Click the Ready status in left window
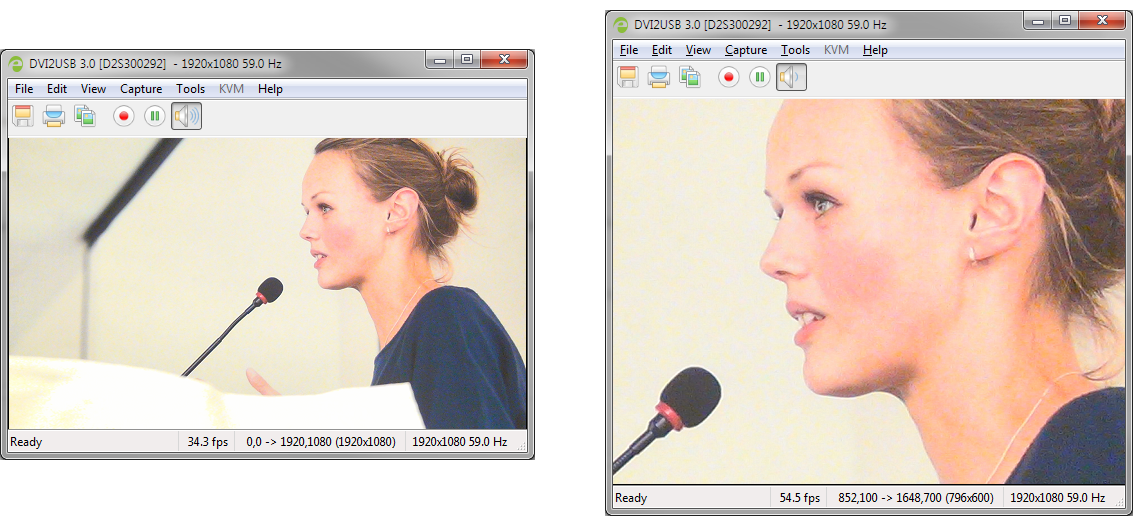1143x526 pixels. pos(26,441)
